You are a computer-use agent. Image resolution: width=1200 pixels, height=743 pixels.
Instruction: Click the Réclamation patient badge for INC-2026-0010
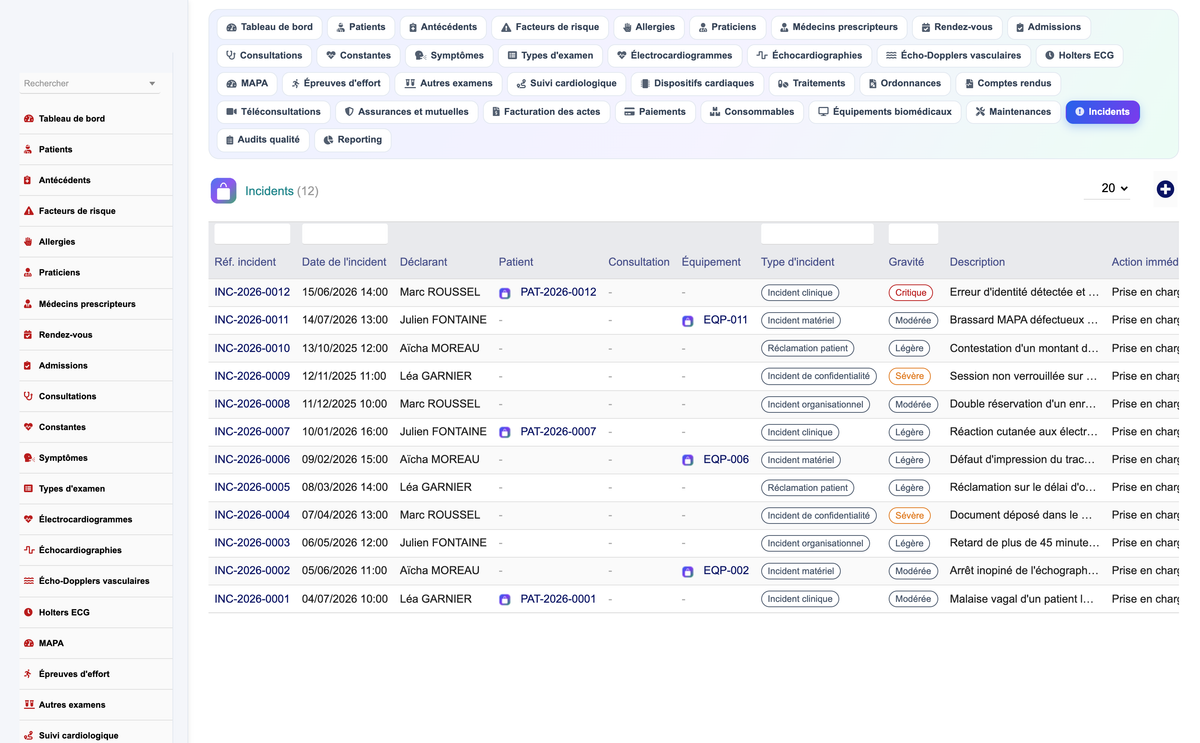808,348
